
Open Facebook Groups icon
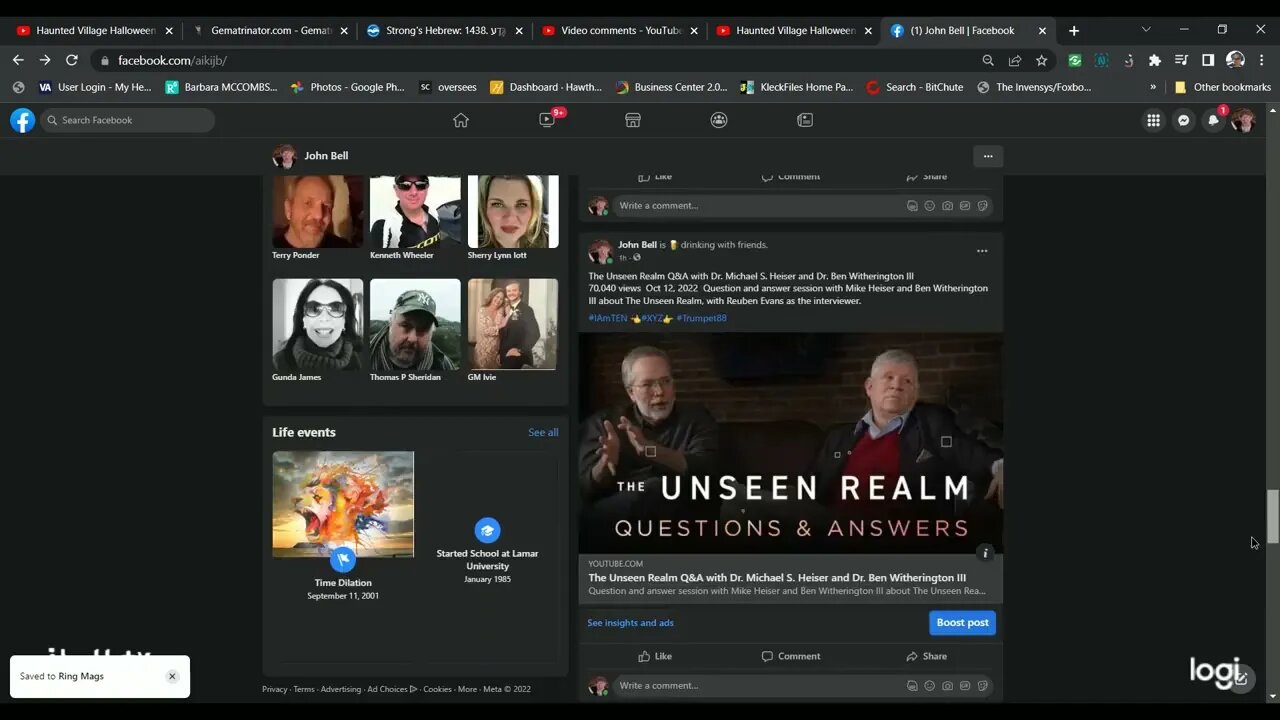(x=719, y=120)
